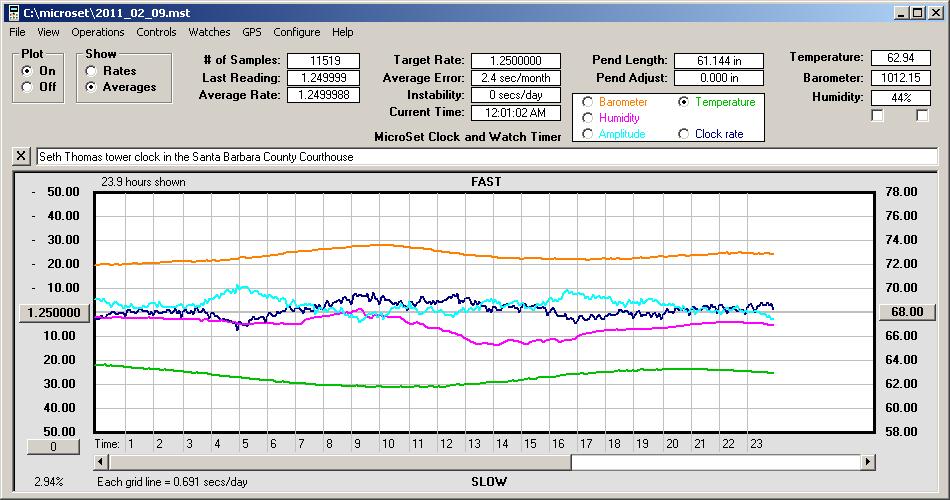The height and width of the screenshot is (500, 950).
Task: Click the '23.9 hours shown' label
Action: point(143,182)
